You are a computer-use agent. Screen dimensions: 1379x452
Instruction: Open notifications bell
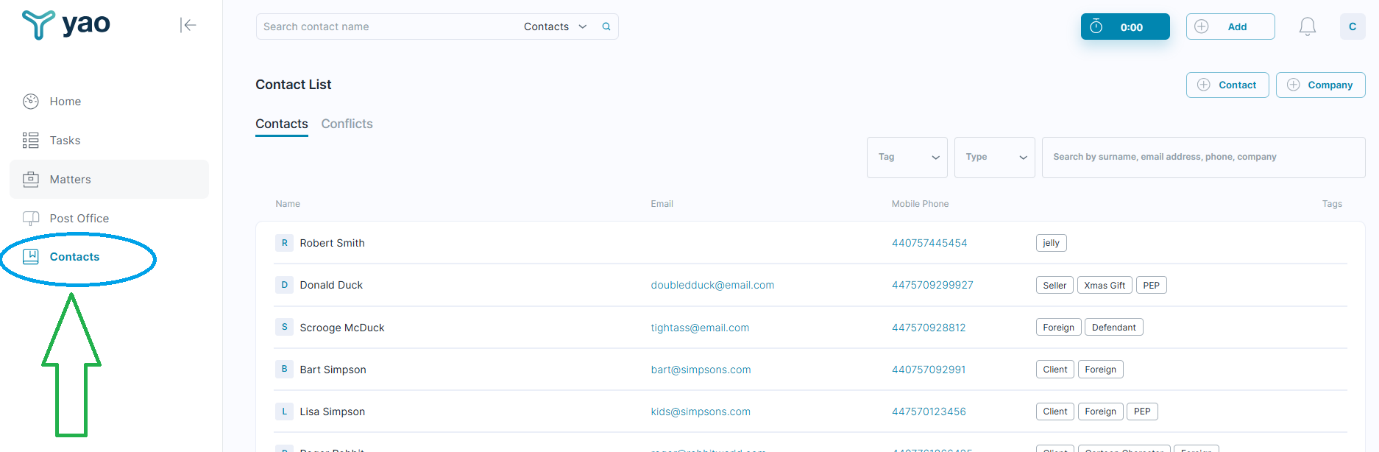(x=1307, y=27)
